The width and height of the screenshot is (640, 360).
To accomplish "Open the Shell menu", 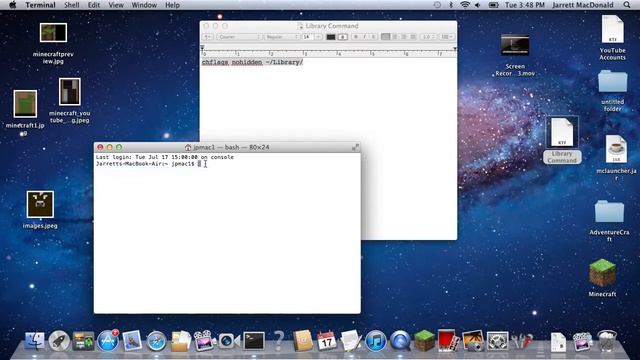I will (x=71, y=5).
